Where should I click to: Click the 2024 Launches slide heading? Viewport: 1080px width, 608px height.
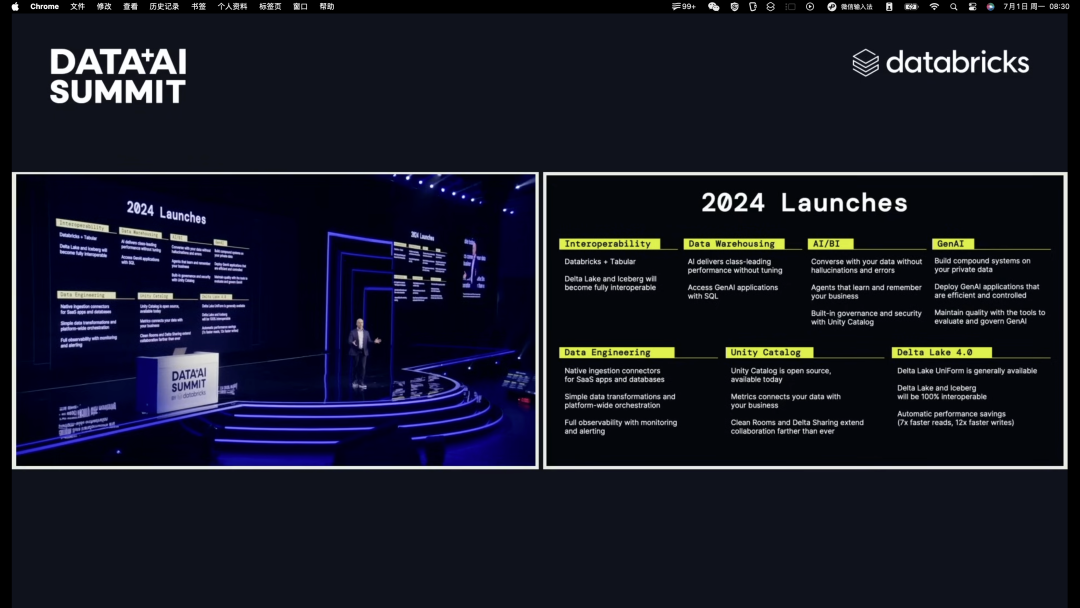pyautogui.click(x=804, y=202)
